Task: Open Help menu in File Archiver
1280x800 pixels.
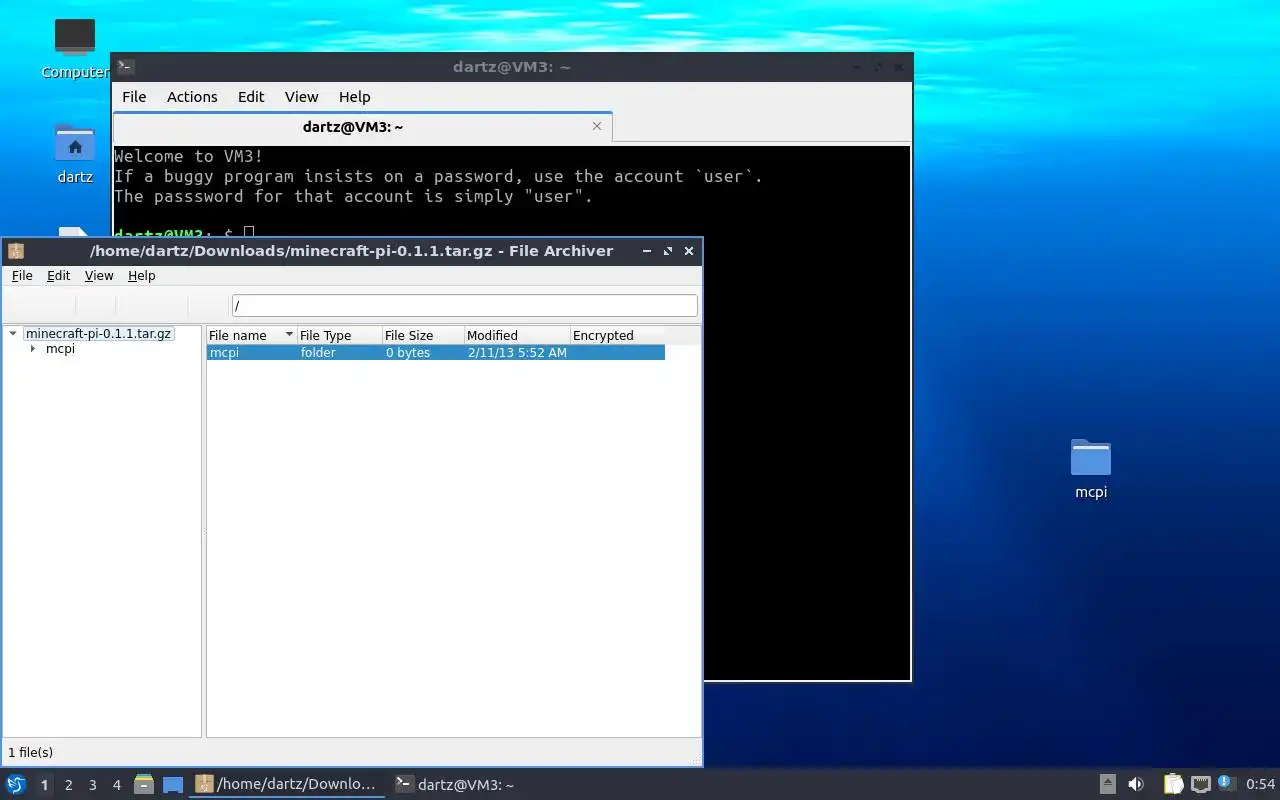Action: coord(142,275)
